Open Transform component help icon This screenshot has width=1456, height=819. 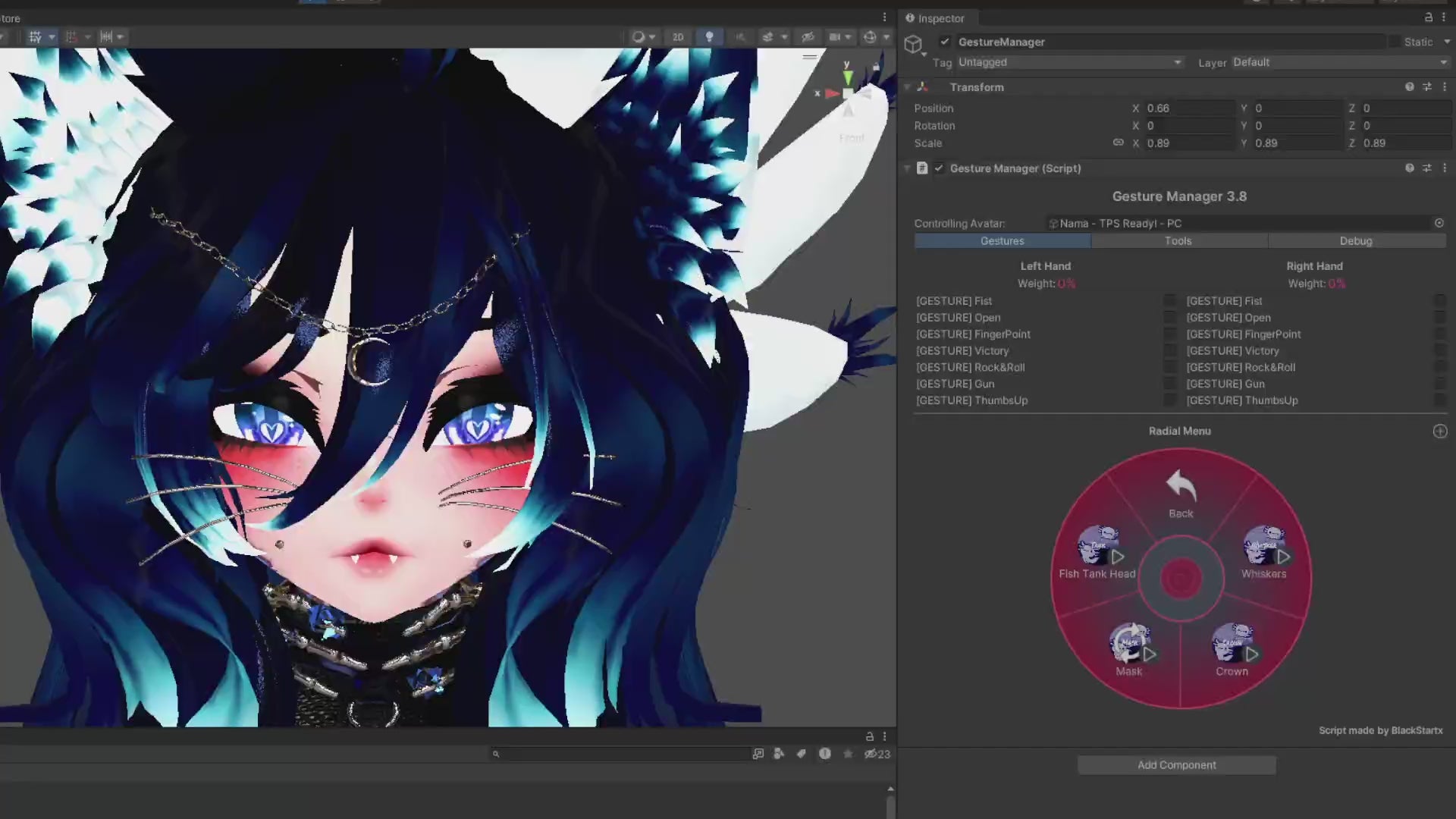pos(1409,87)
